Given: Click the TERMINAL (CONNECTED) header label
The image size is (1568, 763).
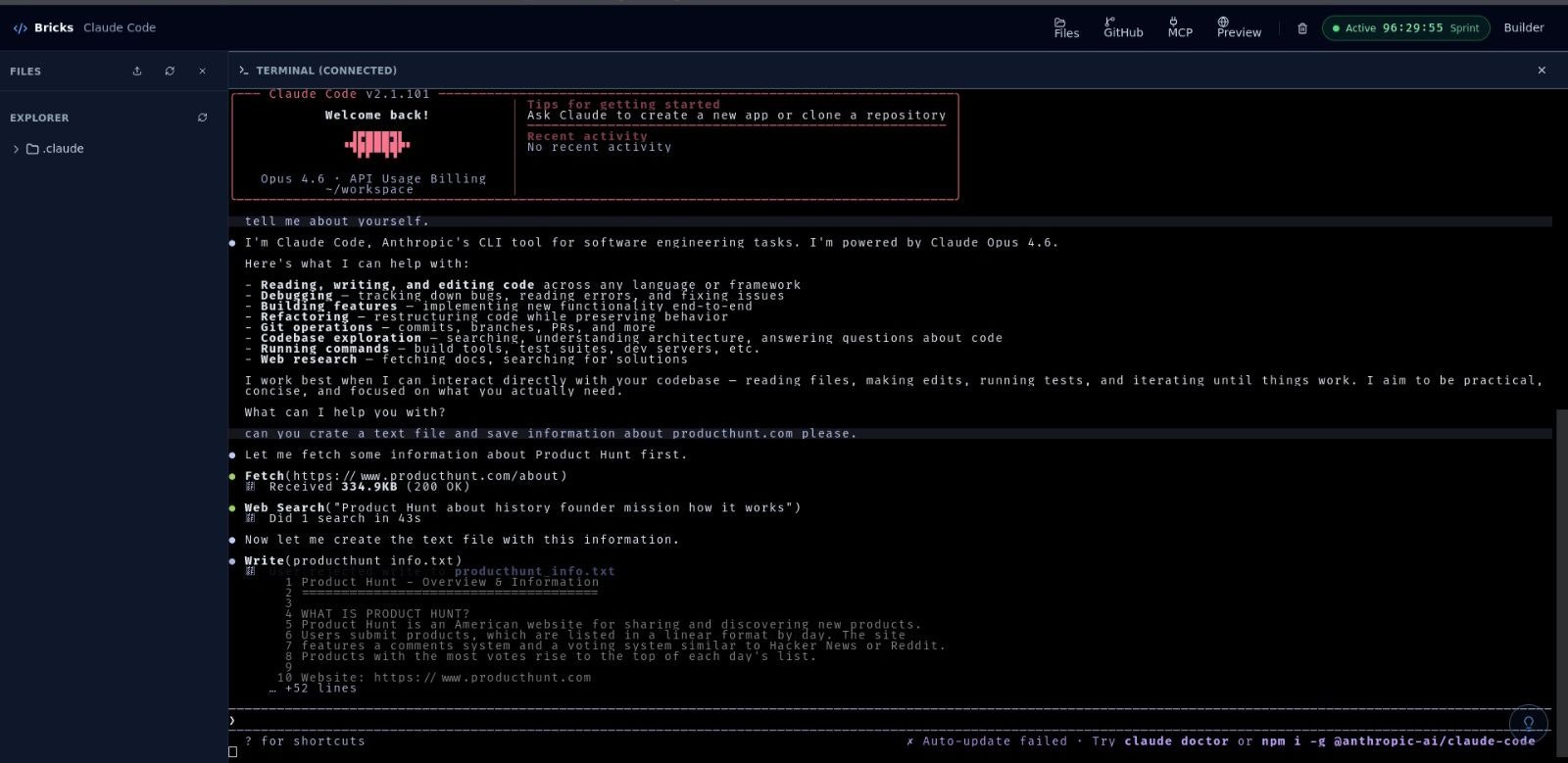Looking at the screenshot, I should [x=326, y=71].
